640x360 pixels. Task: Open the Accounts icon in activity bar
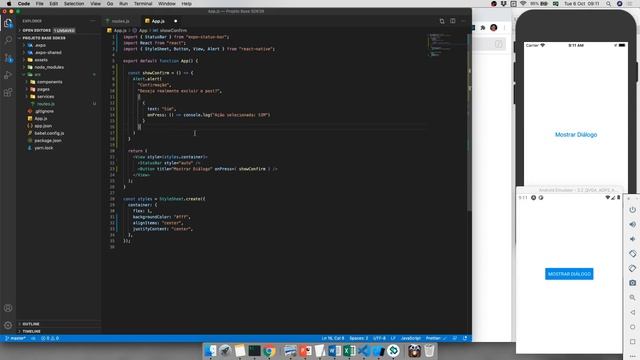pyautogui.click(x=8, y=308)
